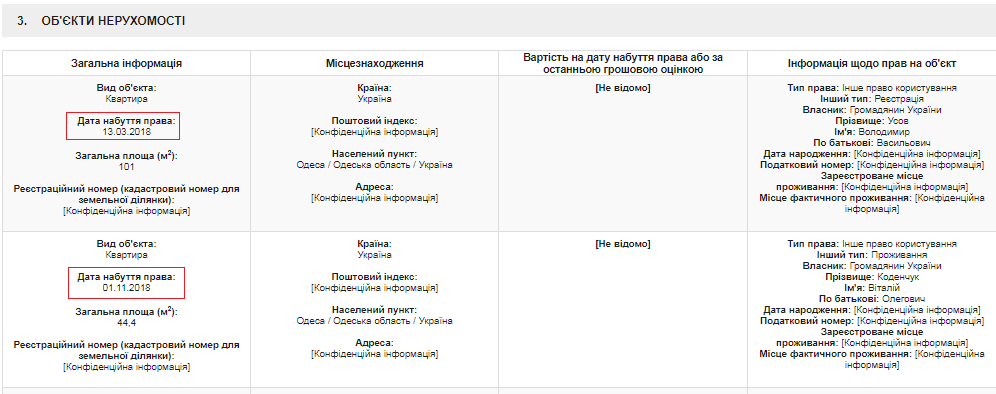
Task: Select the "Місцезнаходження" column header
Action: (374, 64)
